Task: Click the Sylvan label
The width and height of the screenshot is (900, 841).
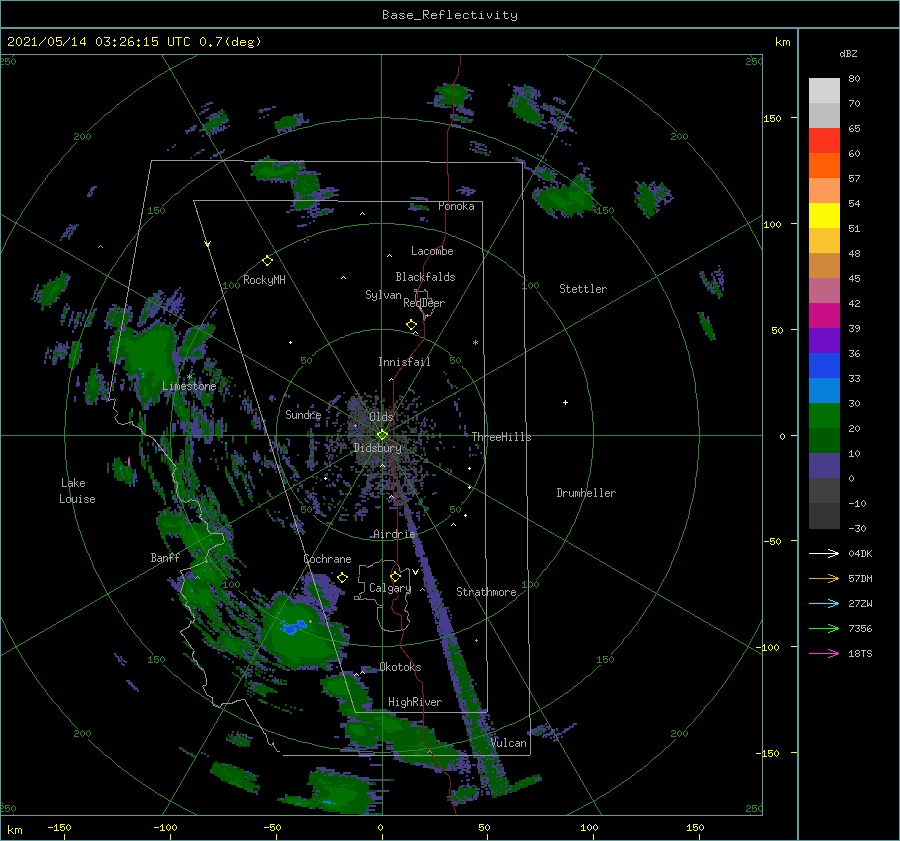Action: 383,295
